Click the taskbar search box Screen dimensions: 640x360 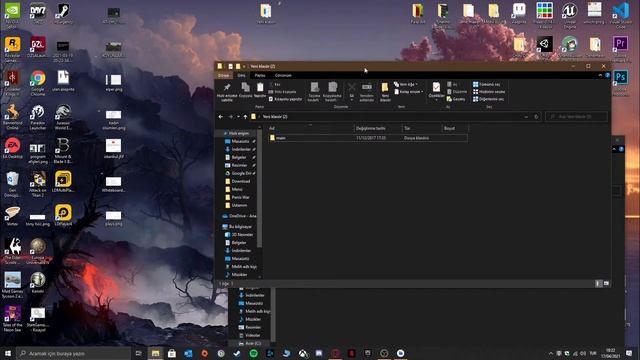pyautogui.click(x=73, y=353)
